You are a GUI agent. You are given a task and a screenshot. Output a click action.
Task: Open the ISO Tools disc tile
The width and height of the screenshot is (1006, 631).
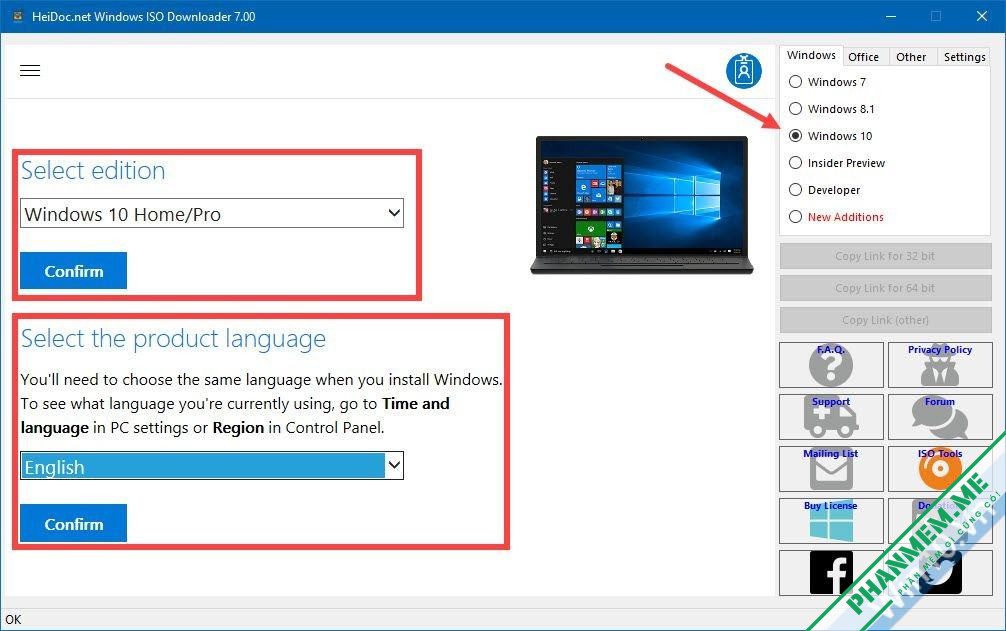click(x=940, y=469)
